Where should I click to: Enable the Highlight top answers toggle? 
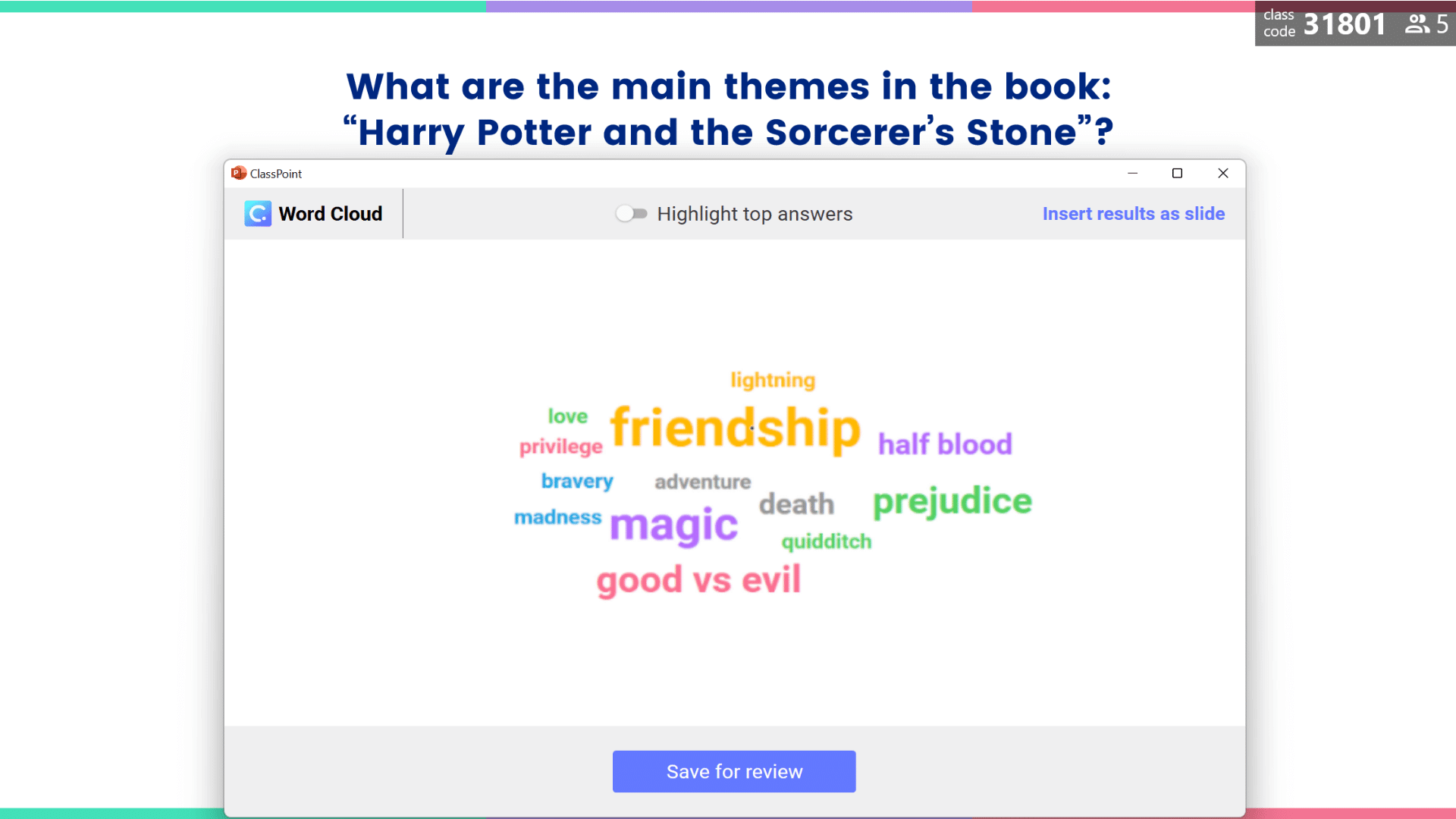[630, 213]
